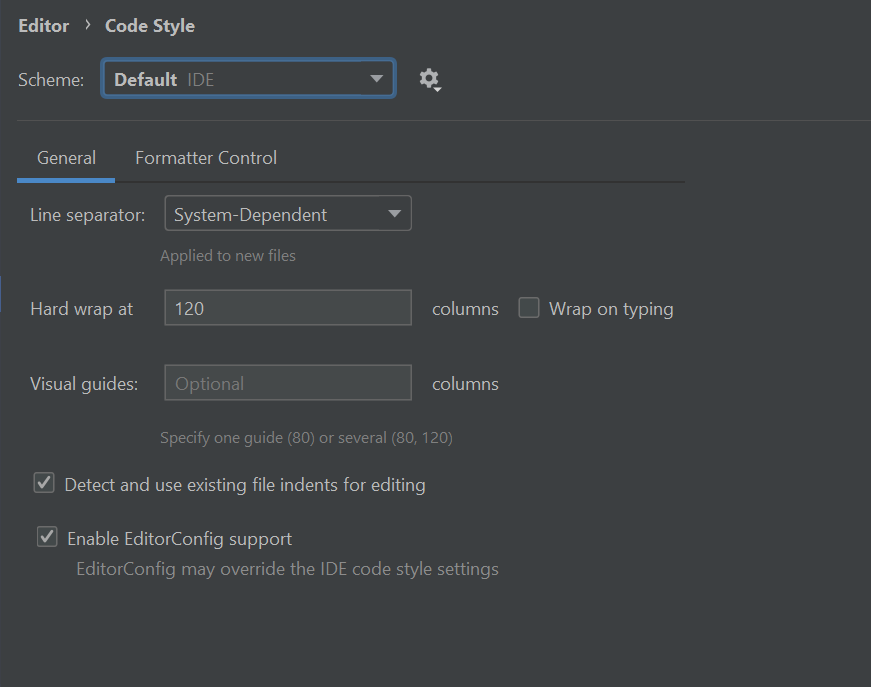Click the EditorConfig may override settings note
This screenshot has height=687, width=871.
click(287, 570)
